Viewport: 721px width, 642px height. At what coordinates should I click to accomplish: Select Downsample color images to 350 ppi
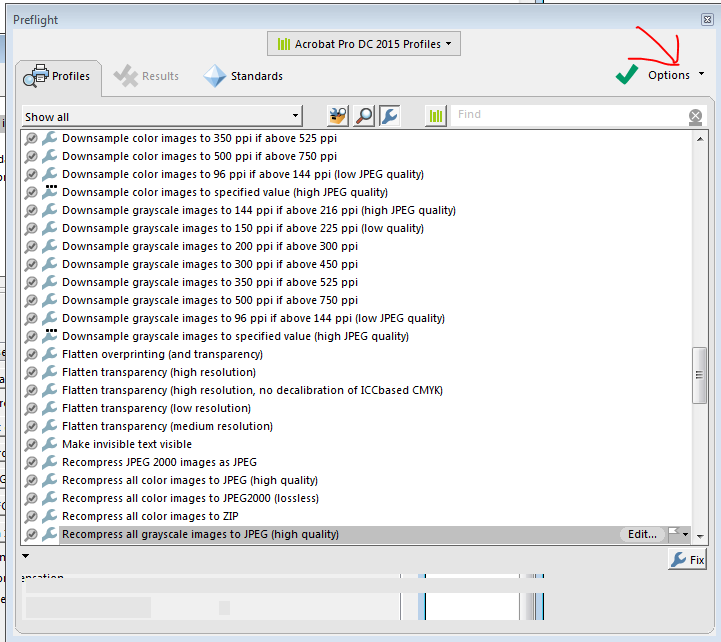pos(200,138)
